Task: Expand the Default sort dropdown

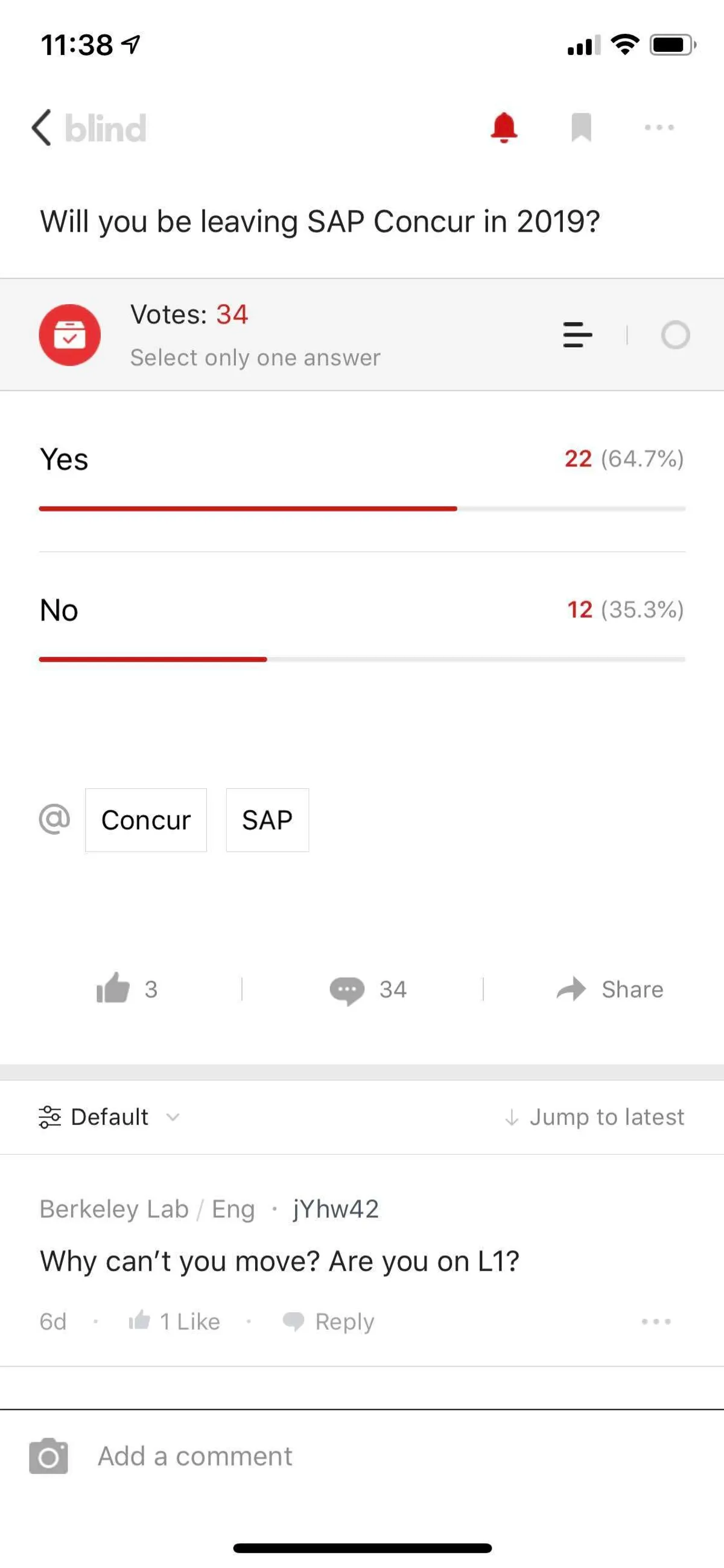Action: pyautogui.click(x=110, y=1118)
